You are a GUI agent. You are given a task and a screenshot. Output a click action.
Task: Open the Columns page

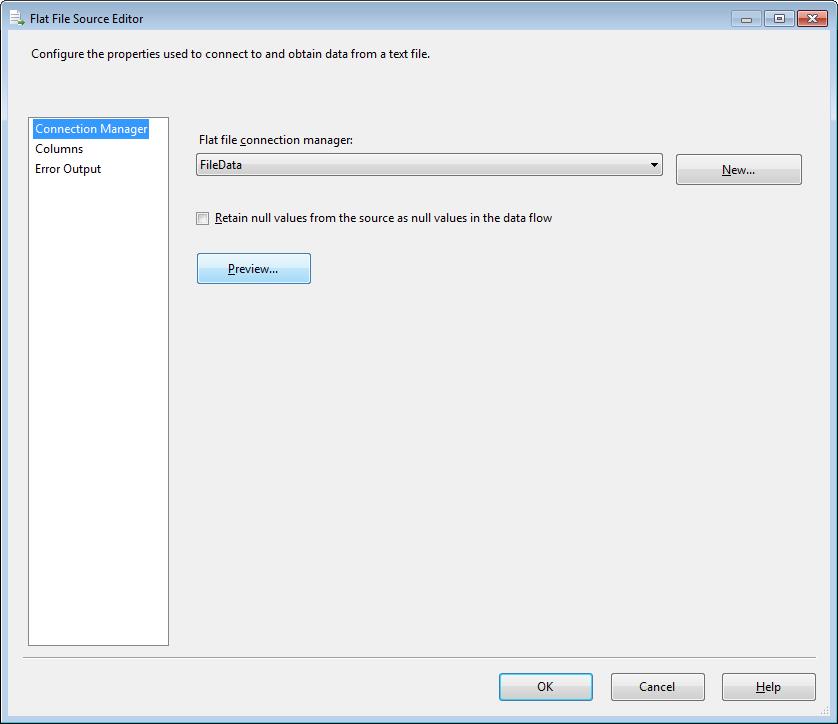click(59, 149)
